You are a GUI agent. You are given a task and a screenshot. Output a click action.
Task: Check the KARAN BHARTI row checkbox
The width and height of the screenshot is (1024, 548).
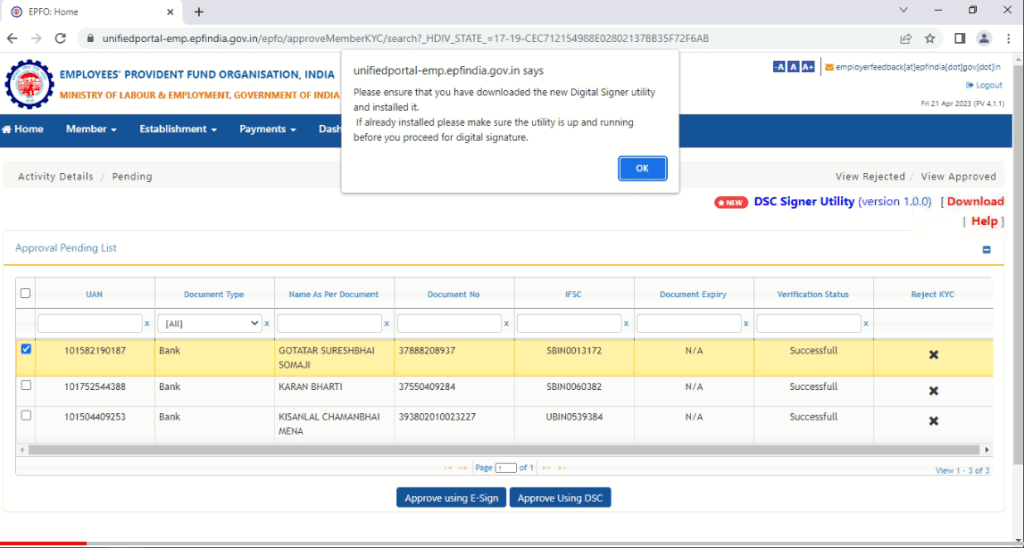[26, 385]
